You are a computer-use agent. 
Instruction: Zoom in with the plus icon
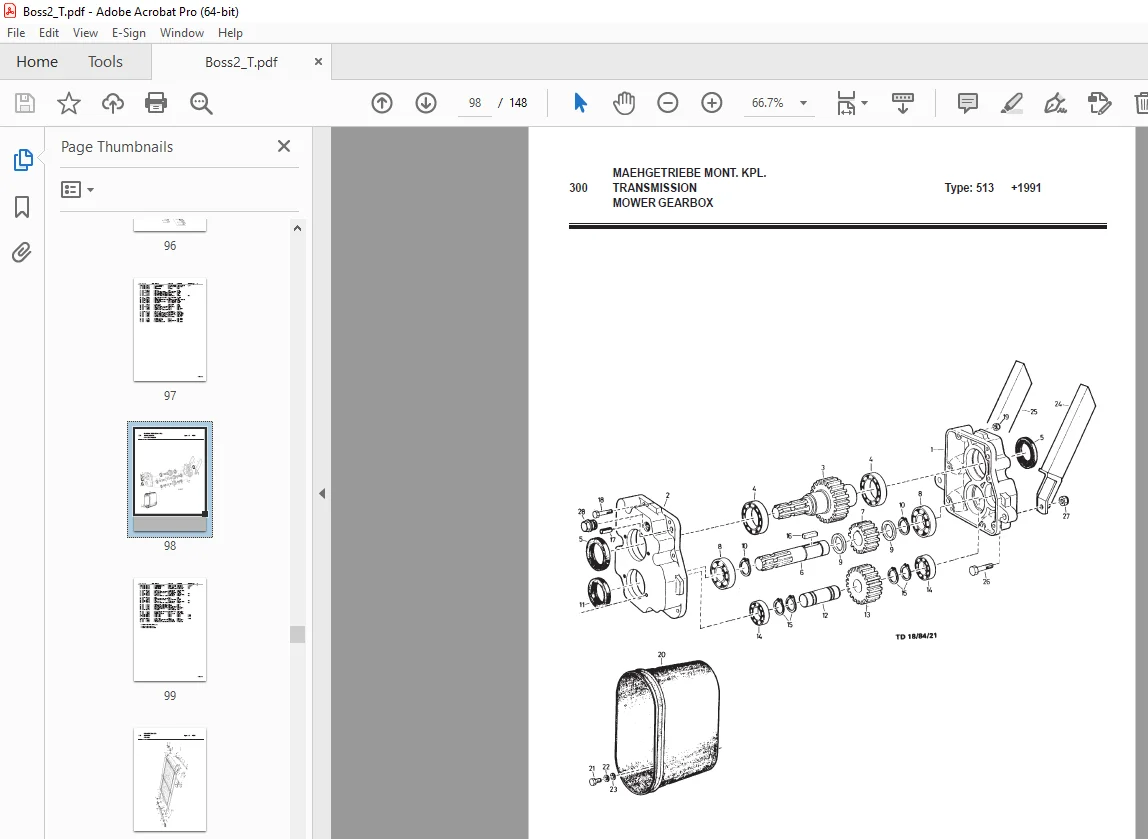pos(712,103)
